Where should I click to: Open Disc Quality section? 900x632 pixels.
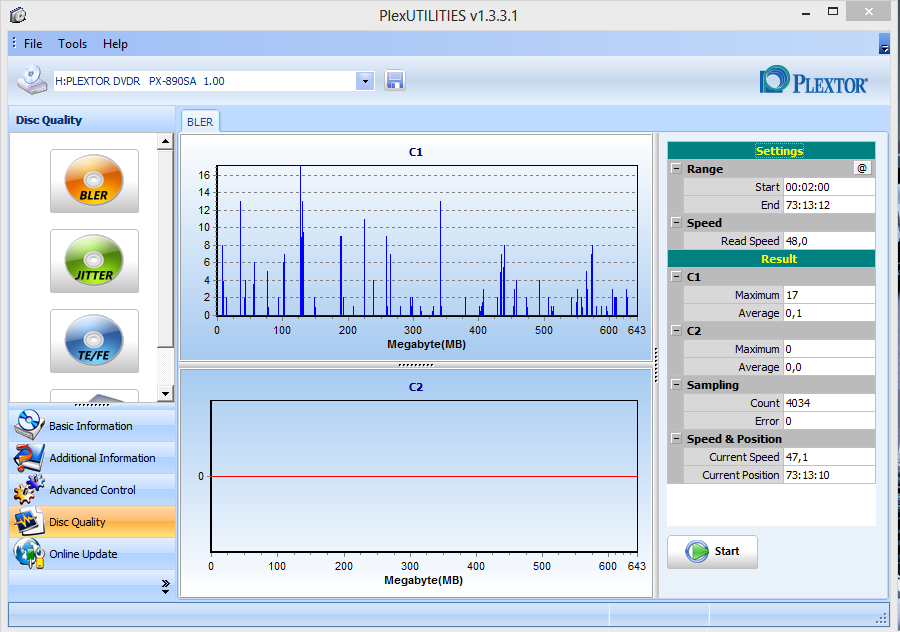point(92,522)
